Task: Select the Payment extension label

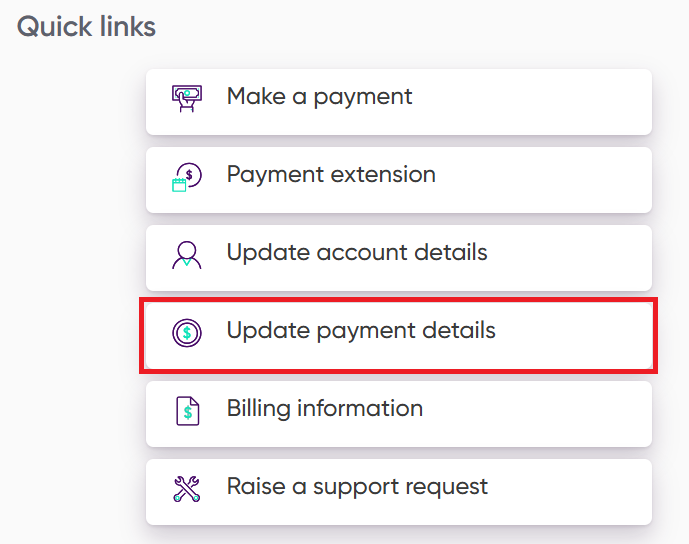Action: click(x=331, y=175)
